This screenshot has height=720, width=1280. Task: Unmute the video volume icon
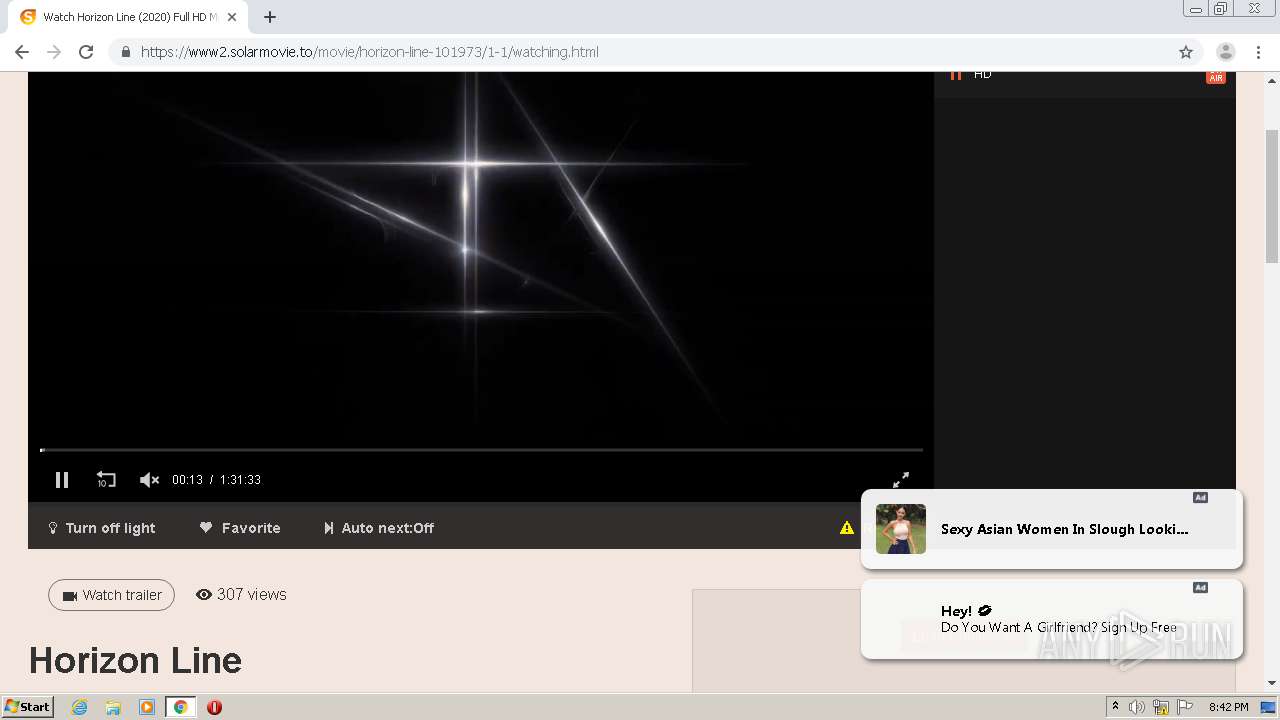point(149,480)
